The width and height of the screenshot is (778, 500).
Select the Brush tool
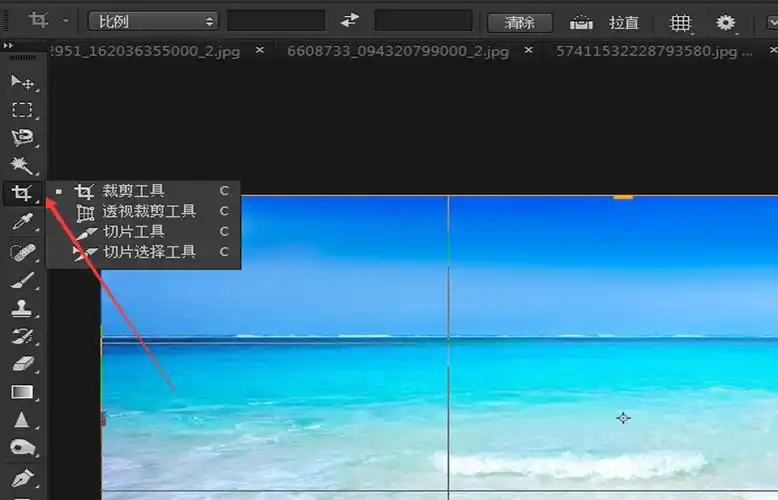[x=22, y=280]
